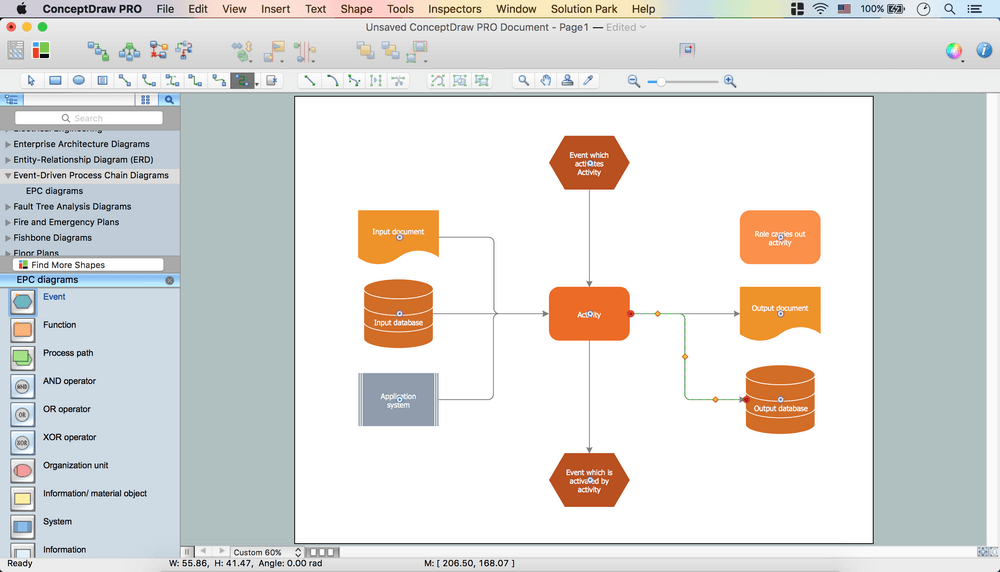Toggle the library tree view button
Viewport: 1000px width, 572px height.
coord(12,100)
